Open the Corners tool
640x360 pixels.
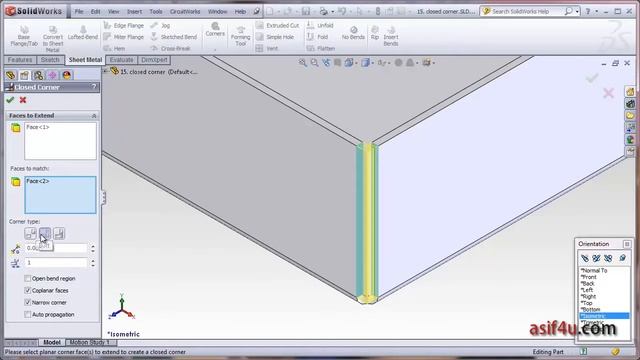coord(215,29)
